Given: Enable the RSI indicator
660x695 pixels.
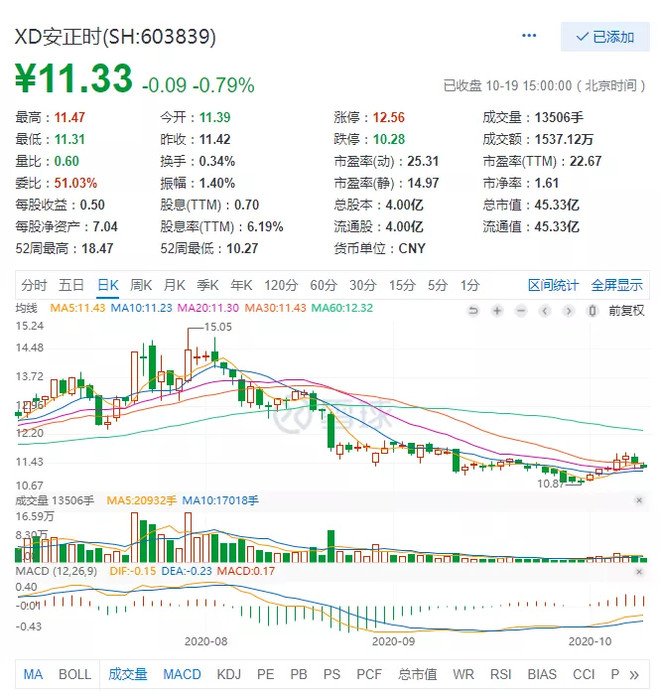Looking at the screenshot, I should pos(500,675).
